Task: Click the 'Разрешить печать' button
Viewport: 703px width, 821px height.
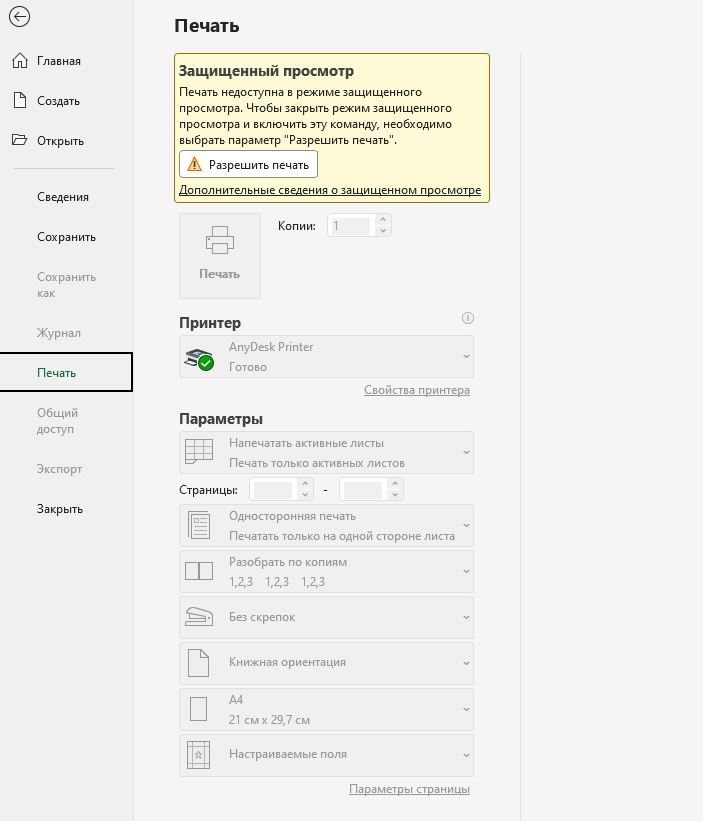Action: pos(249,164)
